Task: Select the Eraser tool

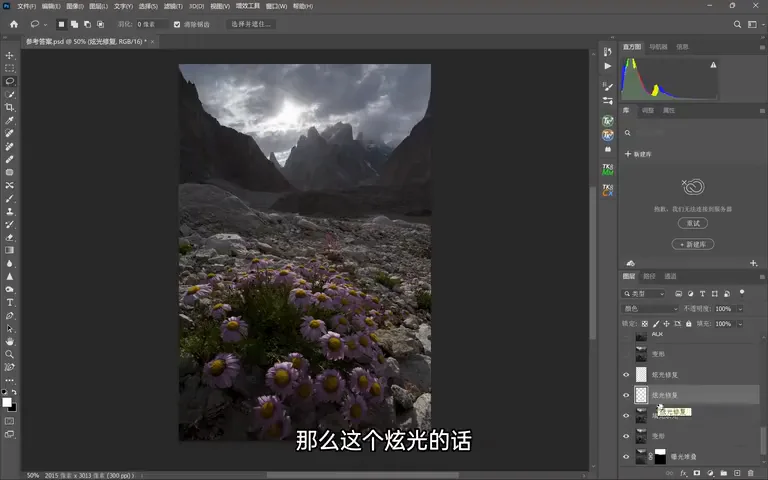Action: point(9,238)
